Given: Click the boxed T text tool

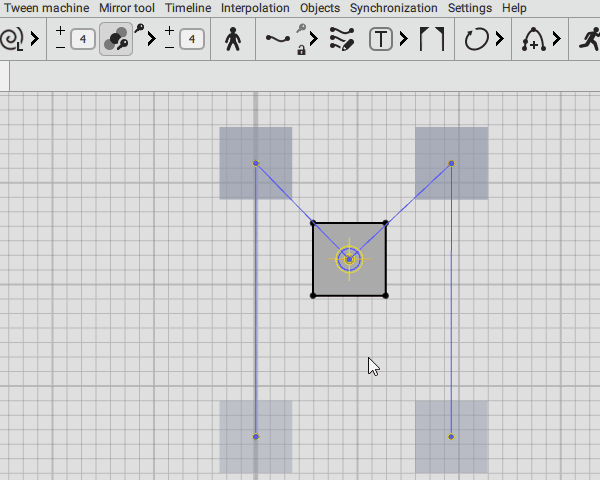Looking at the screenshot, I should (x=381, y=40).
